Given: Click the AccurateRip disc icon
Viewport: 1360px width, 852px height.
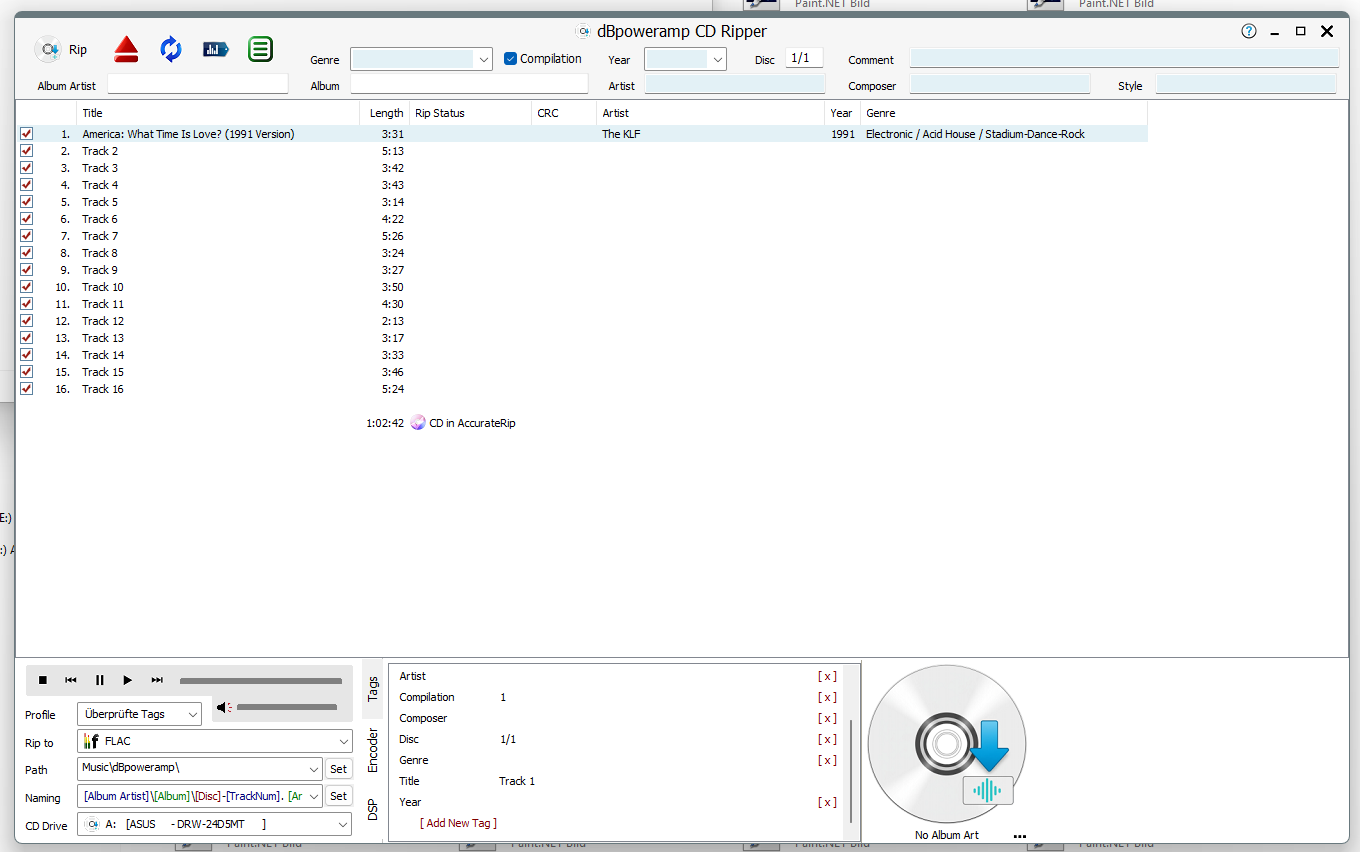Looking at the screenshot, I should coord(418,423).
